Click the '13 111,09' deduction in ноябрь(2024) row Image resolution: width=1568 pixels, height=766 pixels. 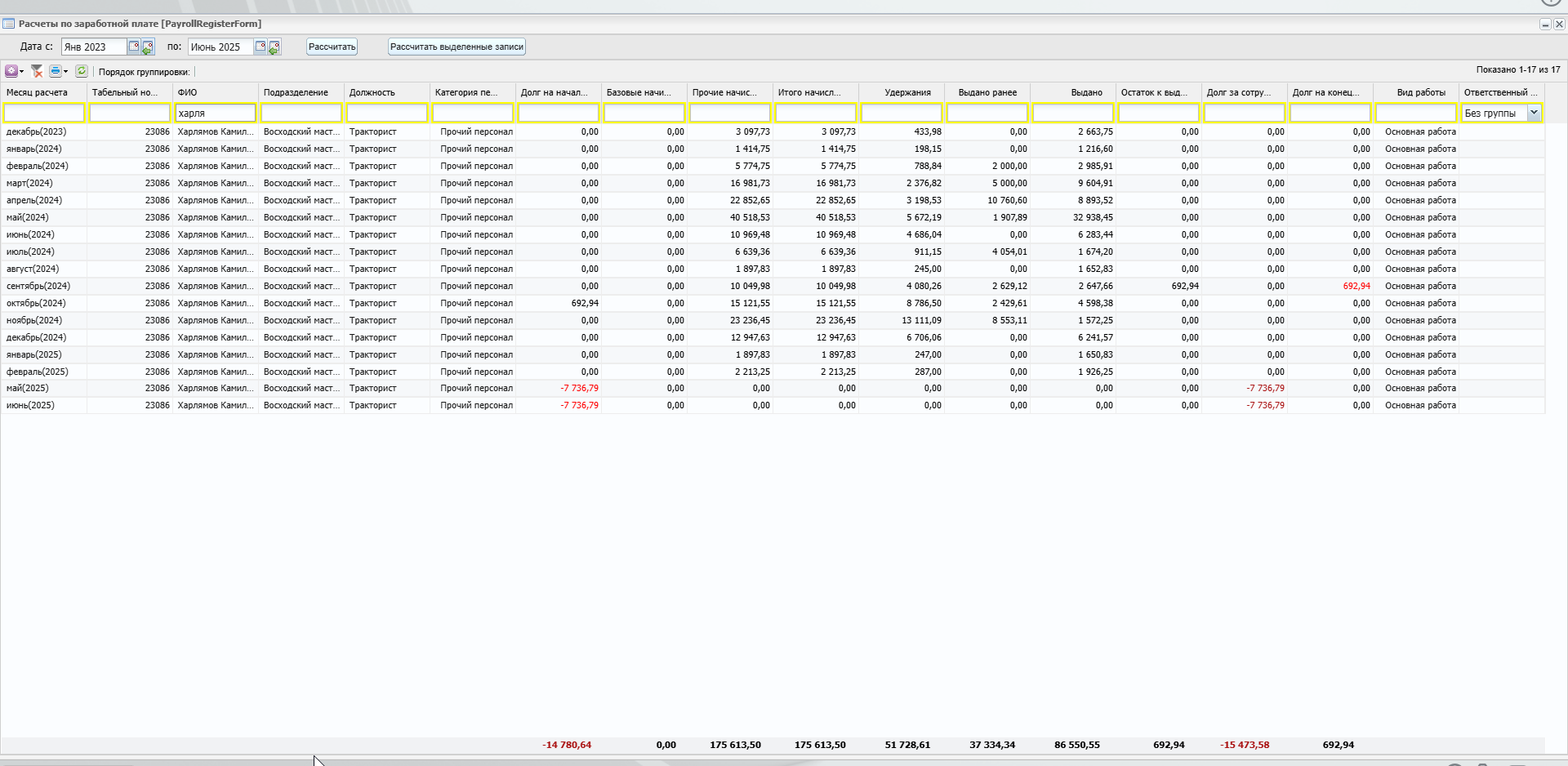click(x=921, y=320)
